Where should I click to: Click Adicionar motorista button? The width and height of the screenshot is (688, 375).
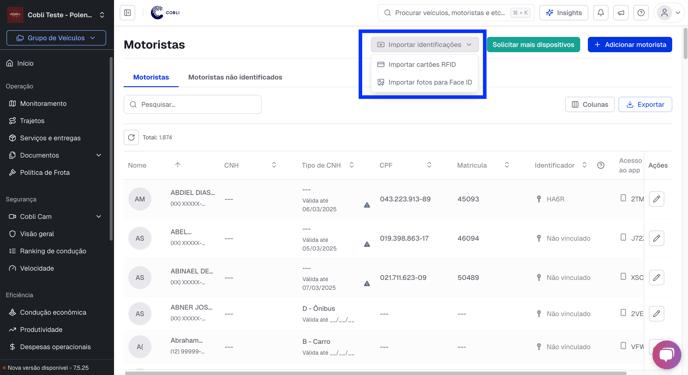coord(630,44)
